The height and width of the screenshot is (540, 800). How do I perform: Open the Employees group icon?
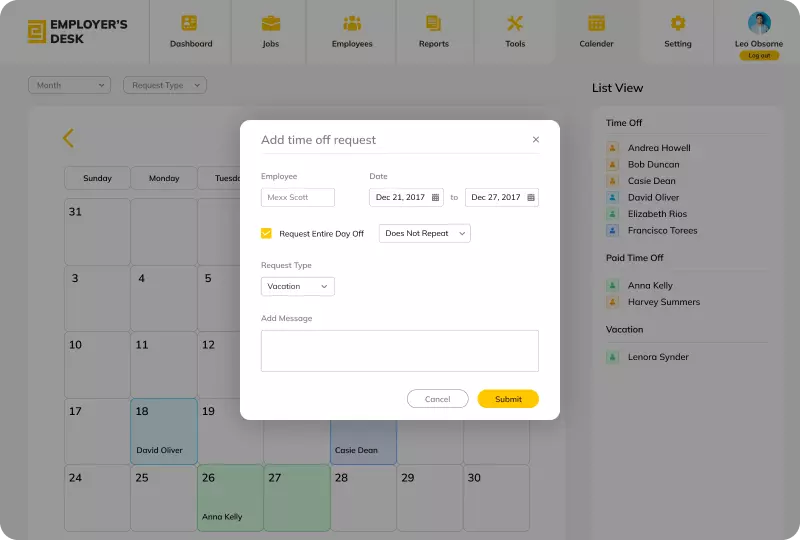[352, 24]
